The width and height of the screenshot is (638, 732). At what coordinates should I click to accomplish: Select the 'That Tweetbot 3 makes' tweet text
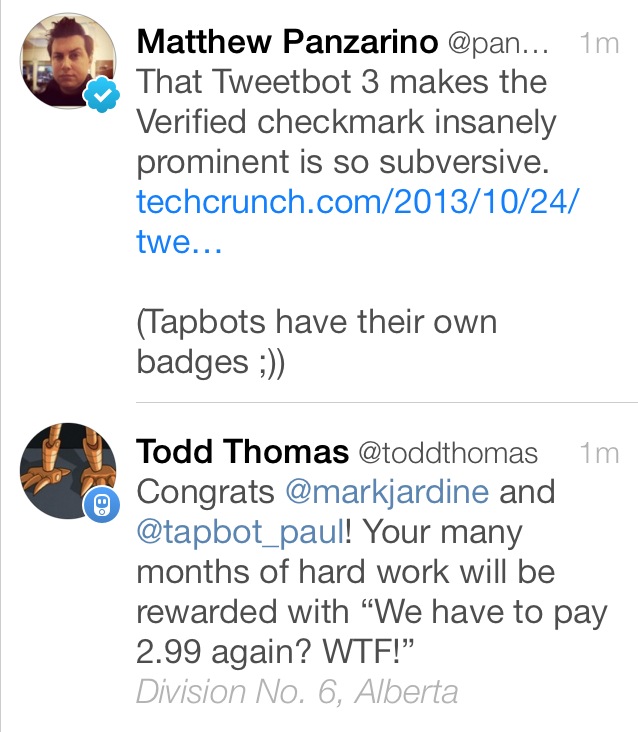340,82
